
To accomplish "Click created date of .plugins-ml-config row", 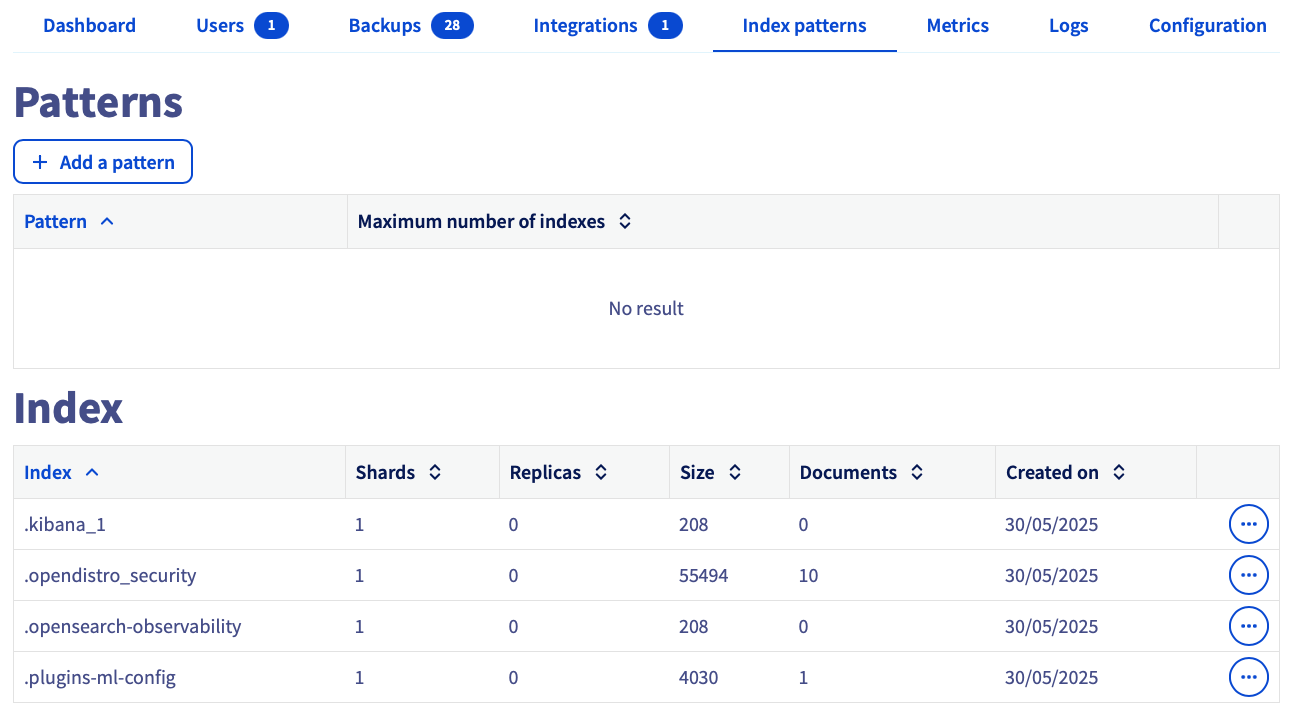I will 1051,677.
